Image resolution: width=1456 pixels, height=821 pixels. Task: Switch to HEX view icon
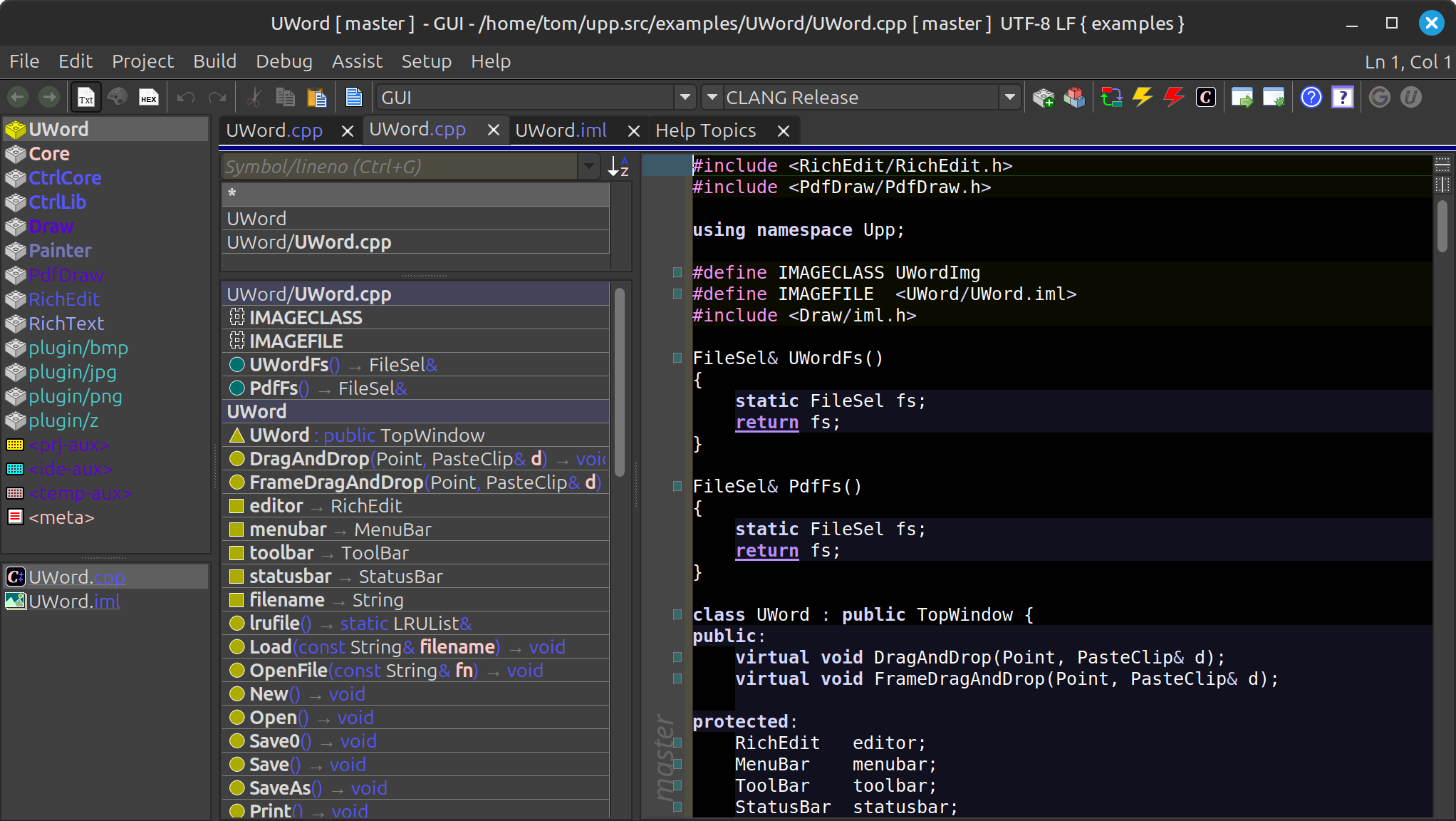tap(148, 98)
